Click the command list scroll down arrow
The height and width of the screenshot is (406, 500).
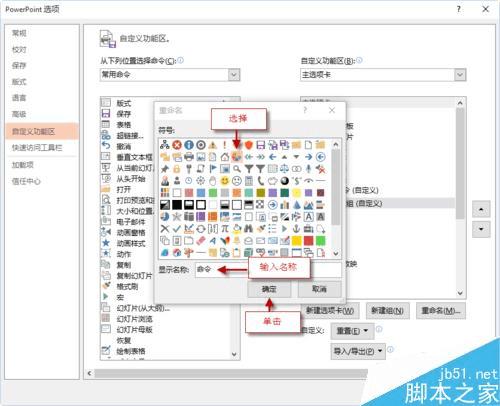(234, 354)
